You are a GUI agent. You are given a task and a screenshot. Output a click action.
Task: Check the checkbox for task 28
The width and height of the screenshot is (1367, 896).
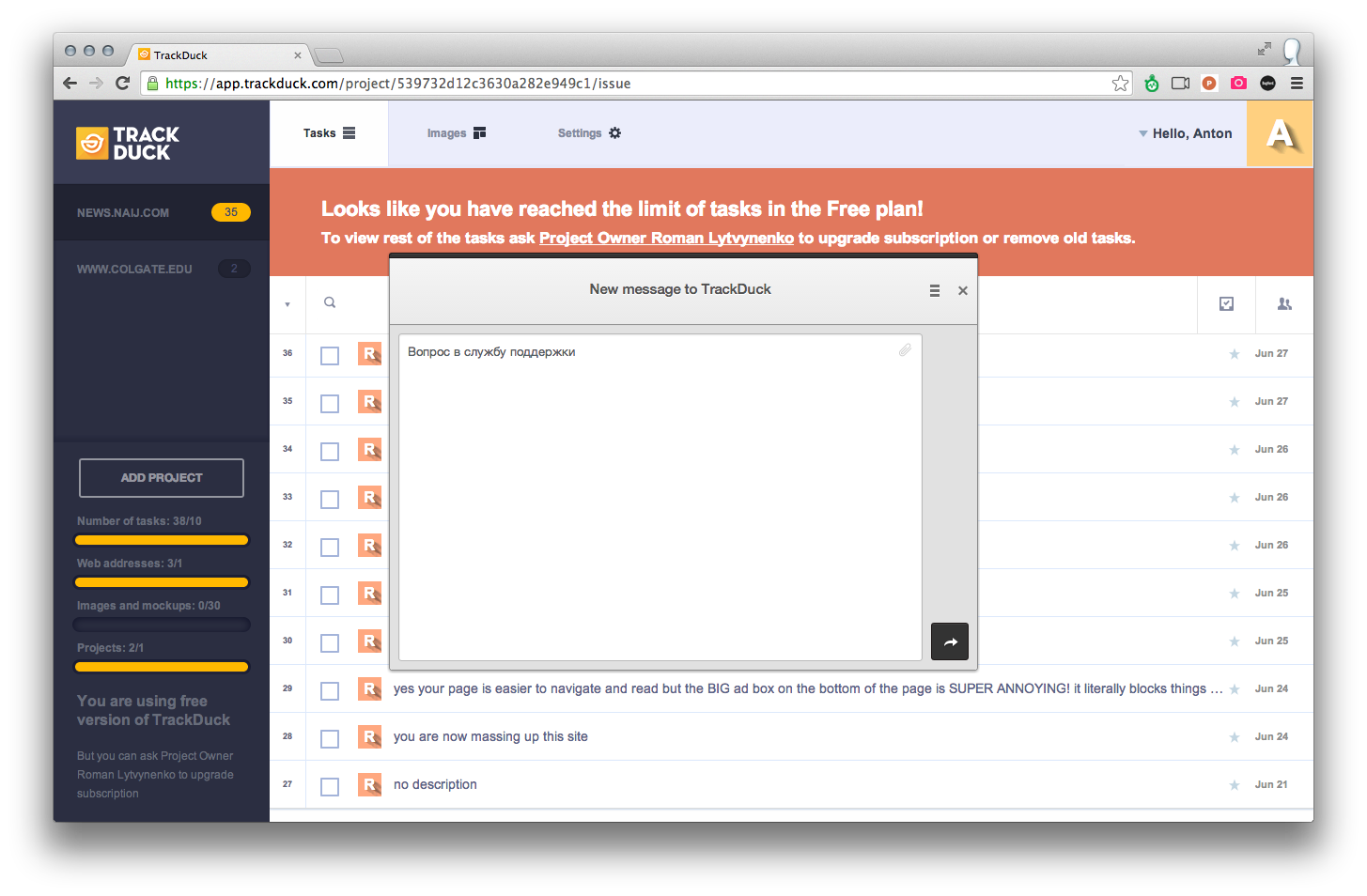[330, 739]
